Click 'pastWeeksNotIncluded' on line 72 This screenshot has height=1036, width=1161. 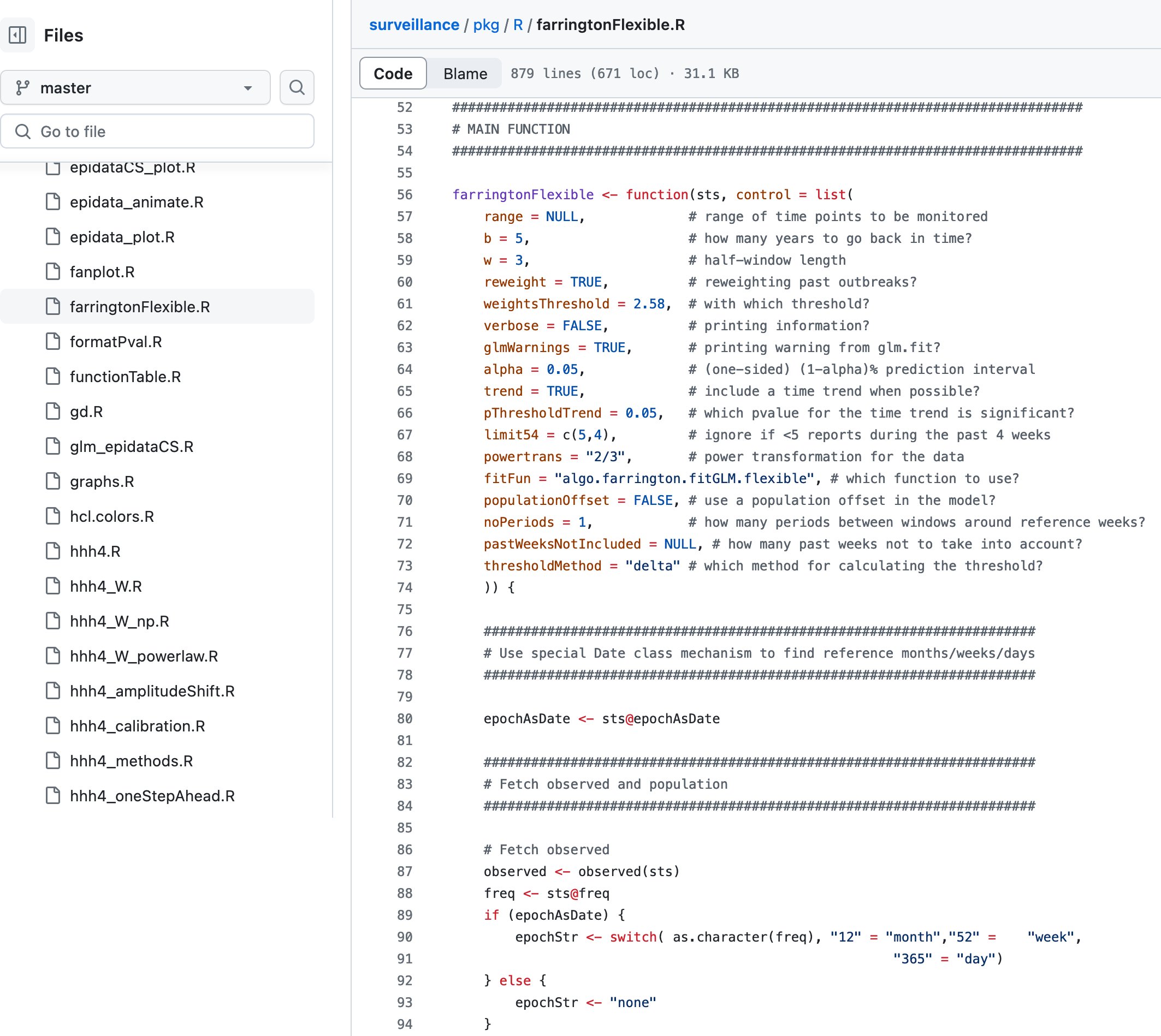point(562,544)
